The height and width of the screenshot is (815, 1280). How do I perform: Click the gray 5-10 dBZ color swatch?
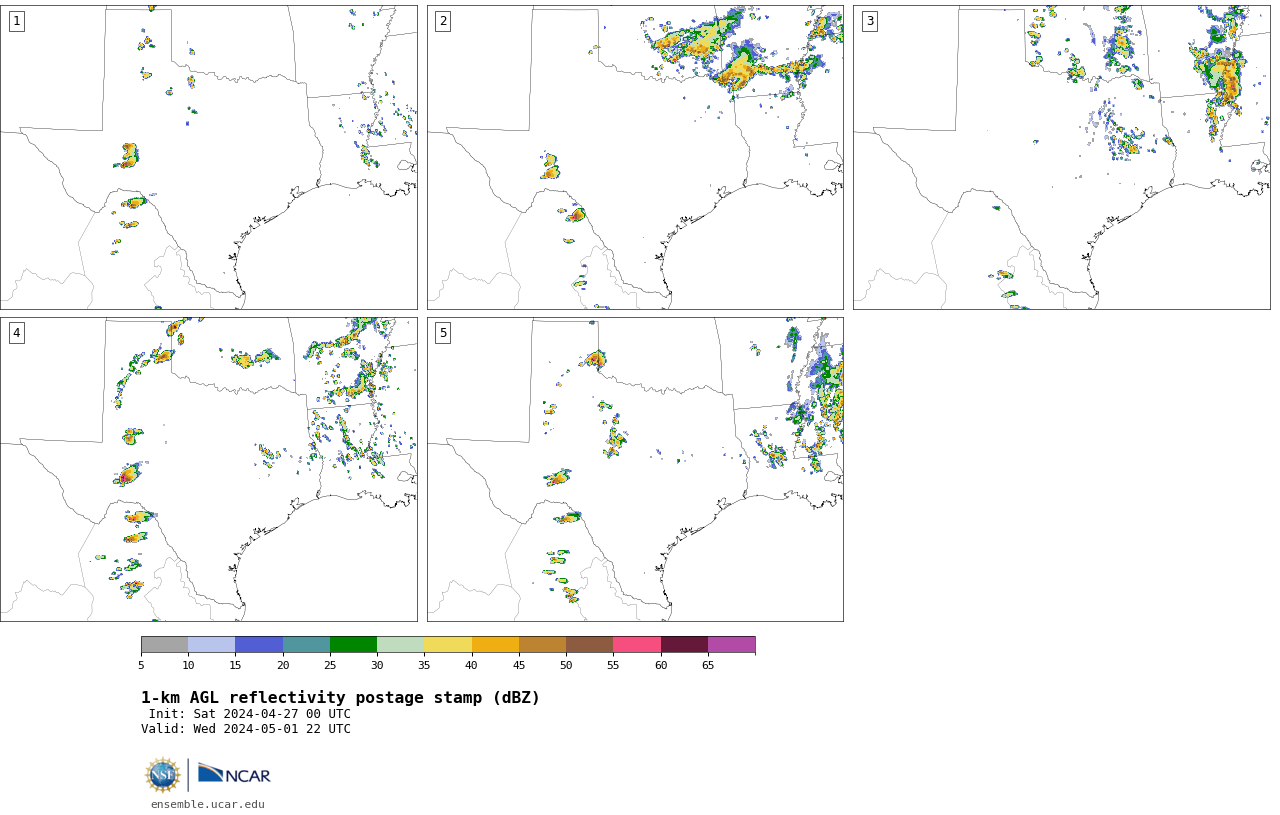164,644
